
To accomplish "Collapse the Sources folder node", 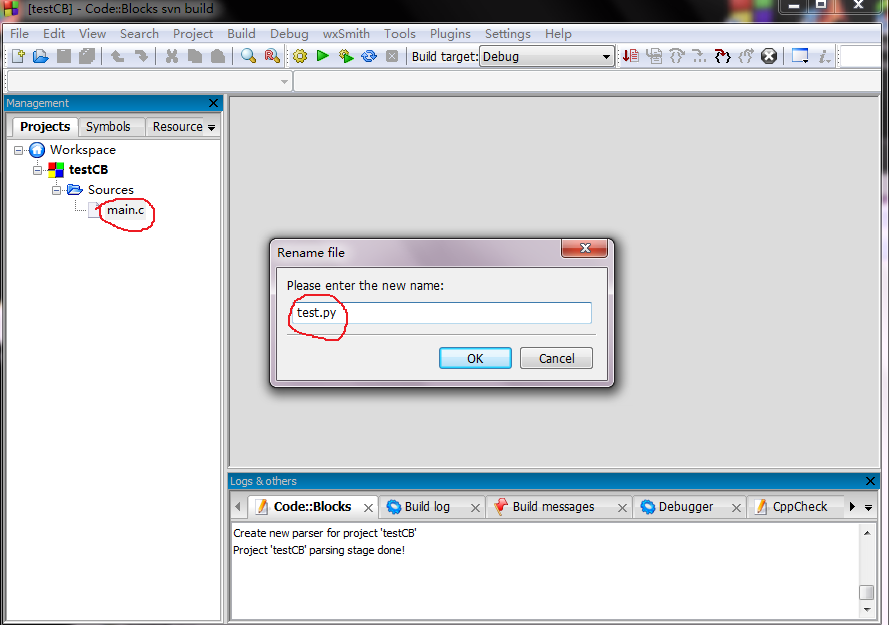I will (56, 190).
